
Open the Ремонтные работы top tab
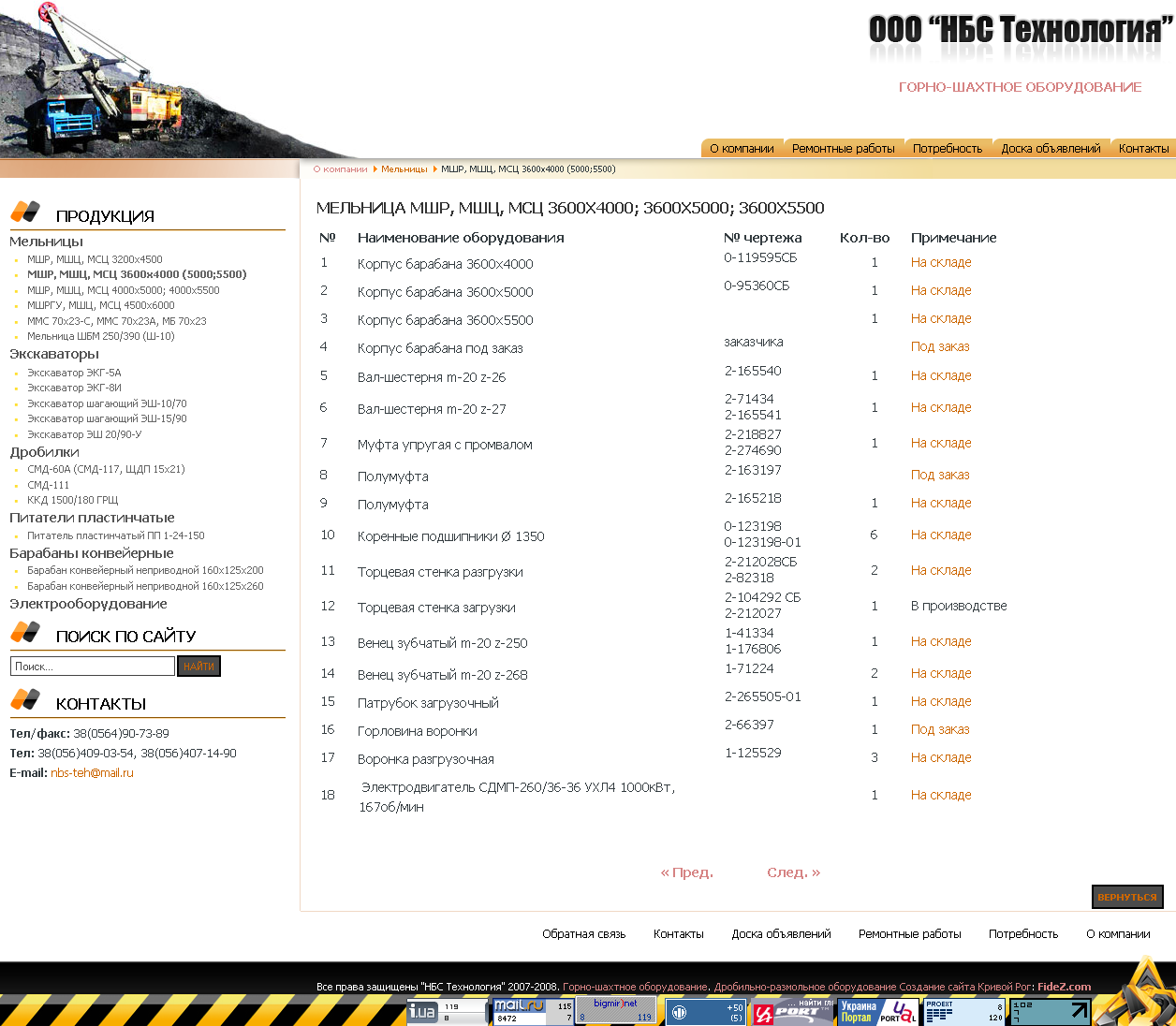tap(844, 149)
